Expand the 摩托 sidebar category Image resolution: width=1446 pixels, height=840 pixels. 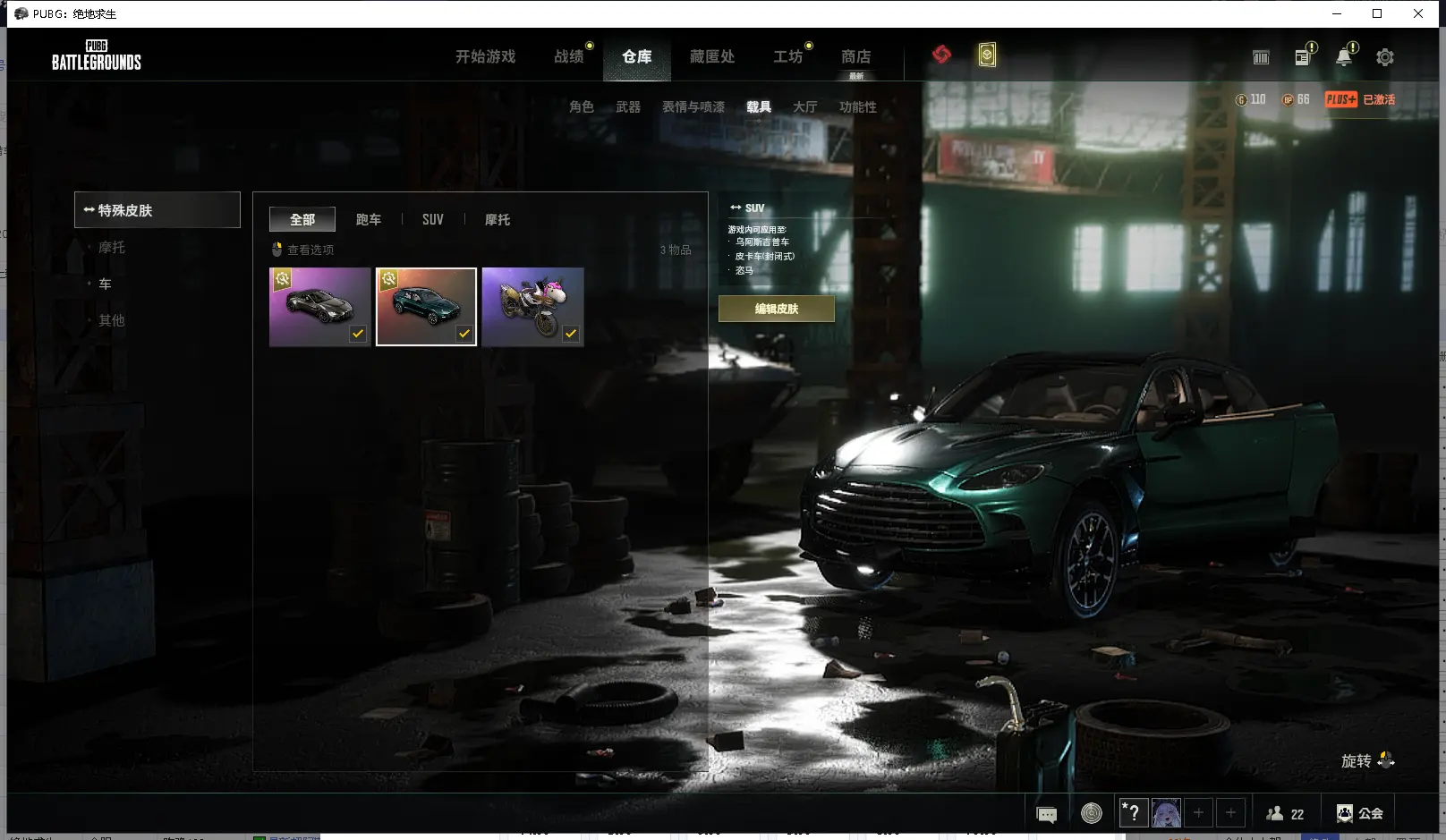click(112, 247)
